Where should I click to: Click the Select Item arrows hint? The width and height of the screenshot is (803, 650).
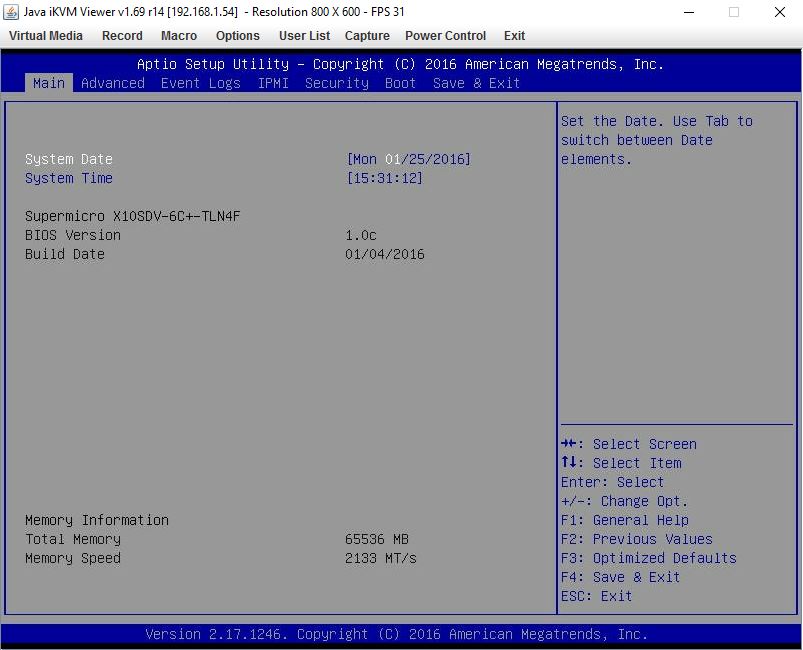coord(621,463)
